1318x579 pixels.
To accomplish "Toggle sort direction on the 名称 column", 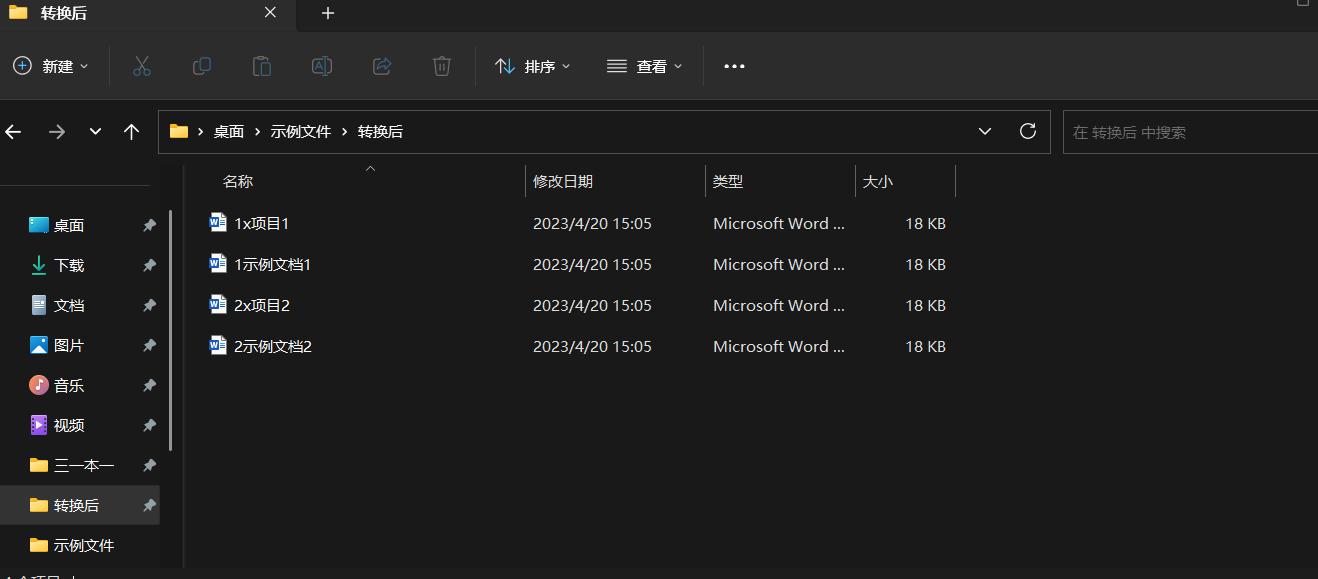I will (x=238, y=181).
